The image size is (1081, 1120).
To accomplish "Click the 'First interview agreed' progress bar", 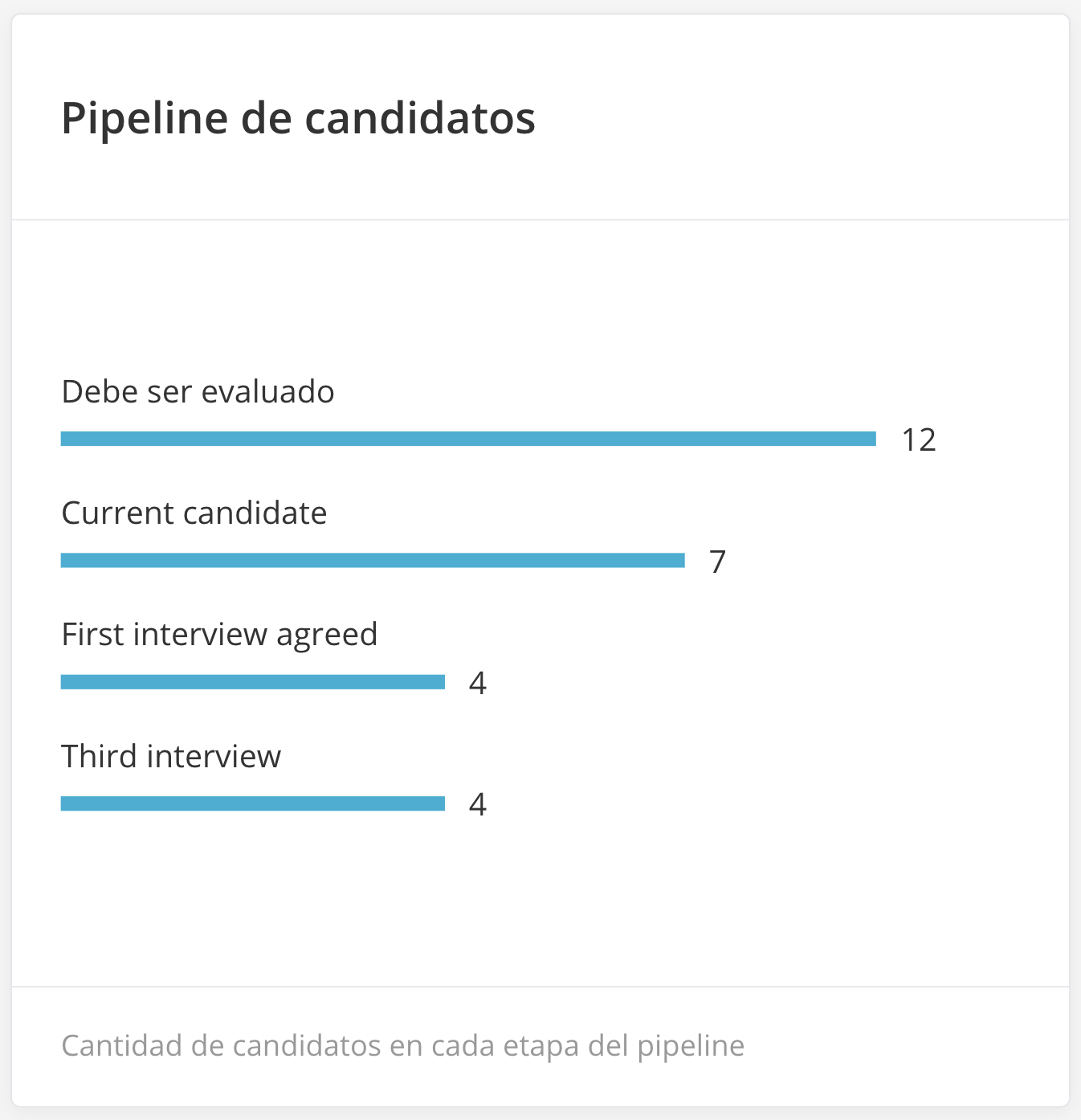I will click(x=253, y=682).
